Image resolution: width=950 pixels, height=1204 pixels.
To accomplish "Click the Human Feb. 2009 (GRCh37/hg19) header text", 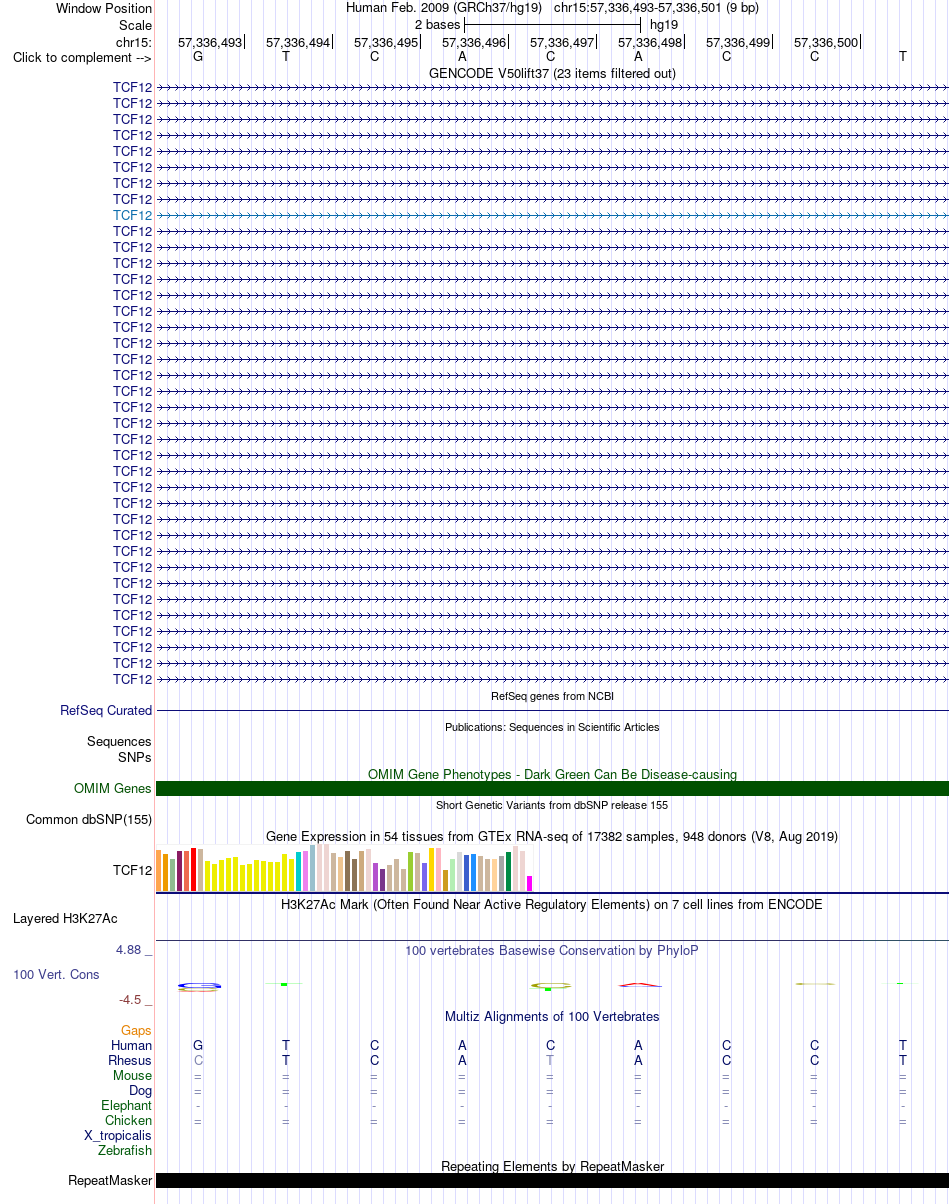I will [x=444, y=8].
